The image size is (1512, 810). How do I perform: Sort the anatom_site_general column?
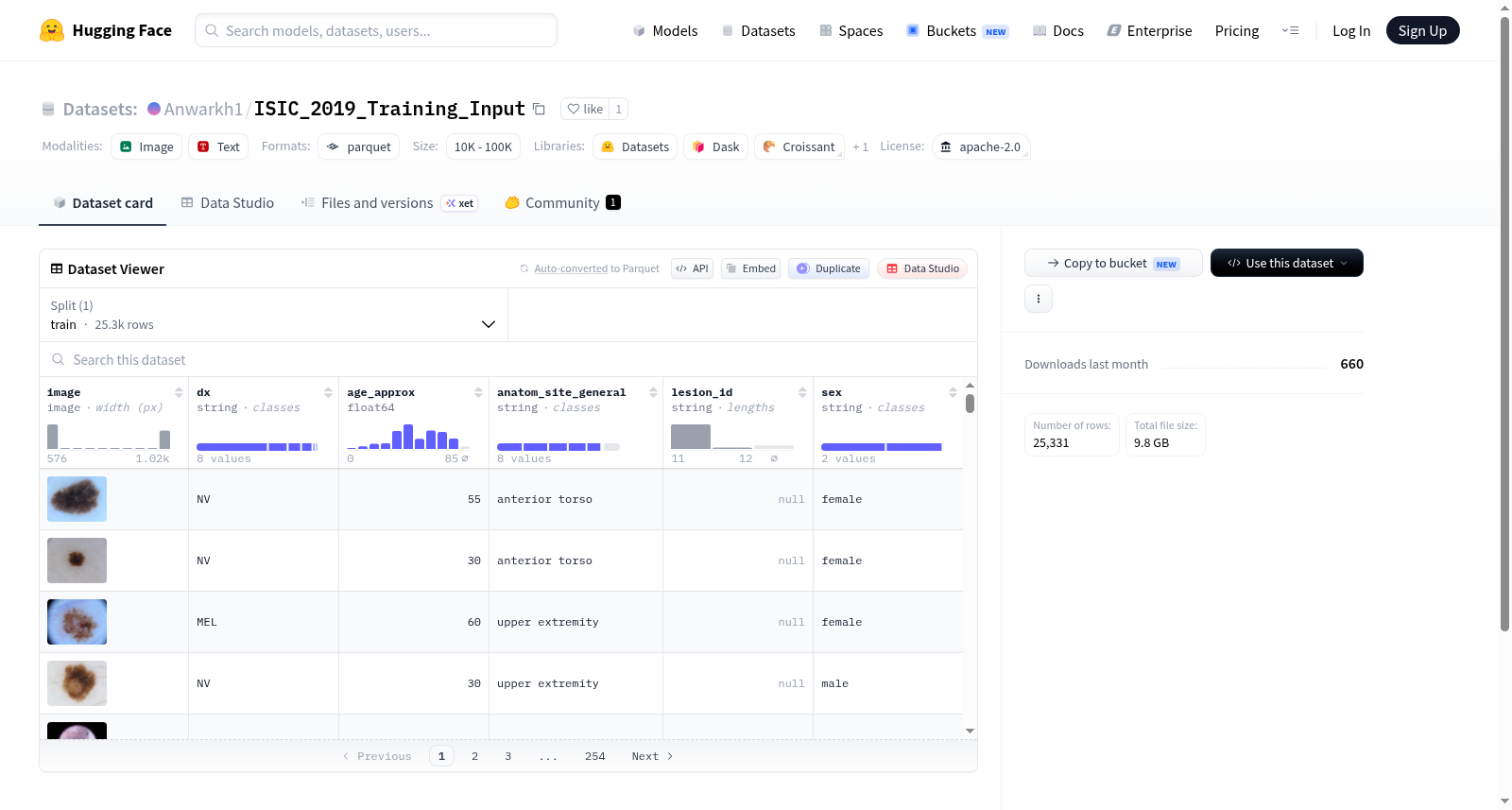pos(652,392)
